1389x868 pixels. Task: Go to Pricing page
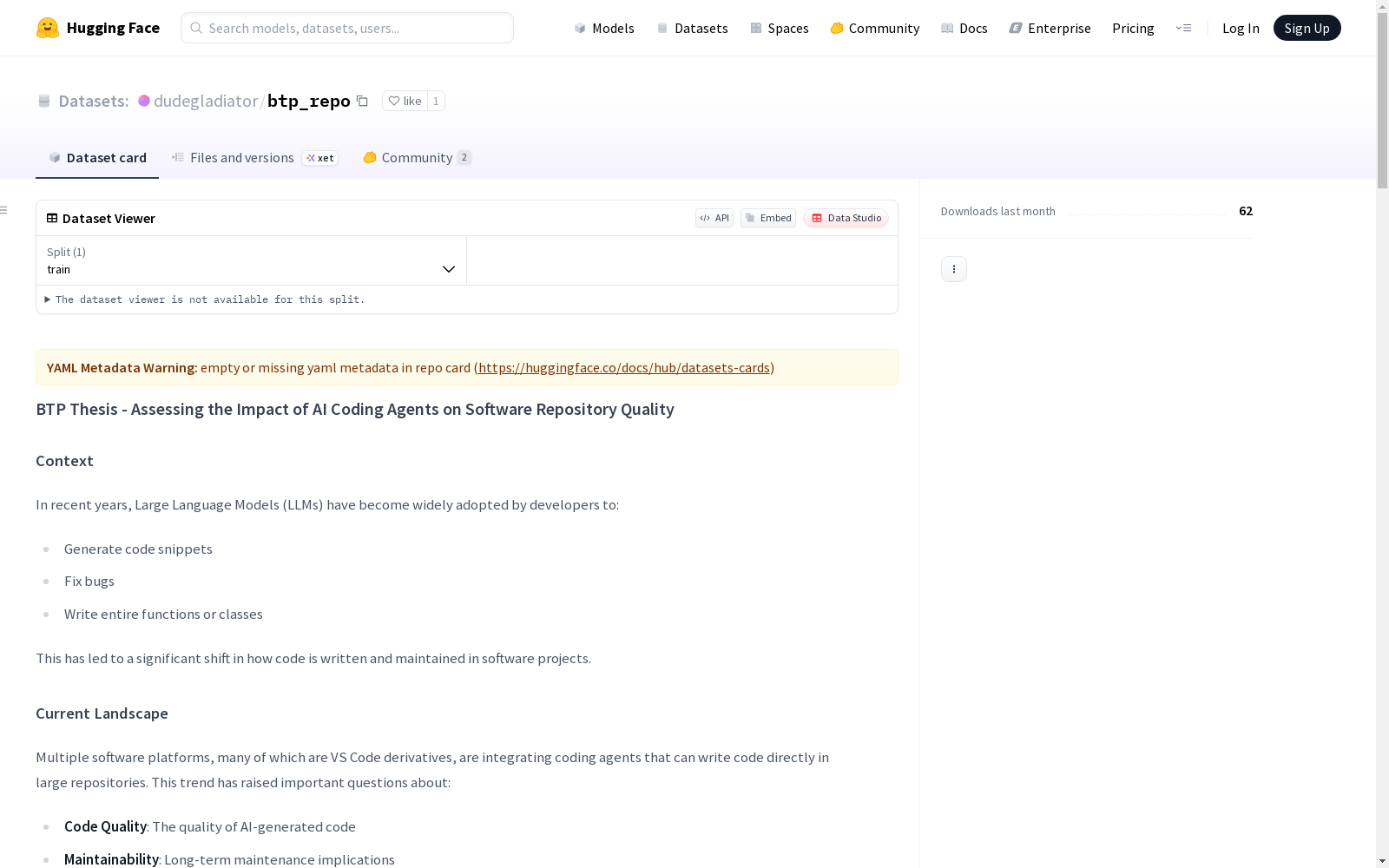1133,28
